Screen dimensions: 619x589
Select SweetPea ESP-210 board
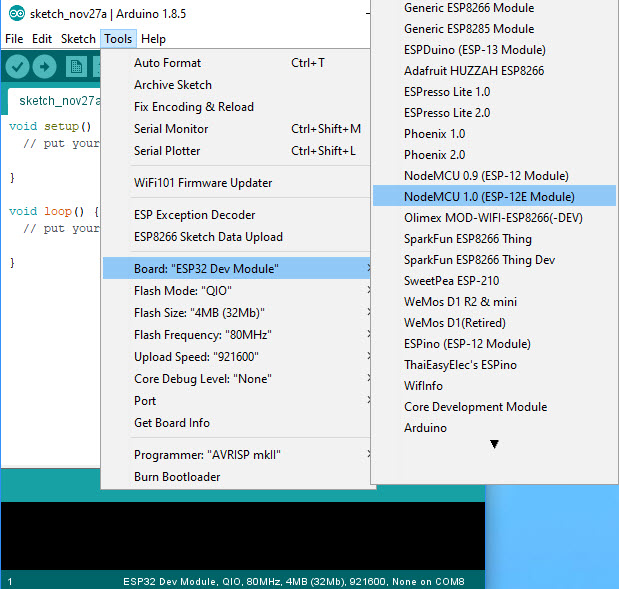pyautogui.click(x=494, y=281)
